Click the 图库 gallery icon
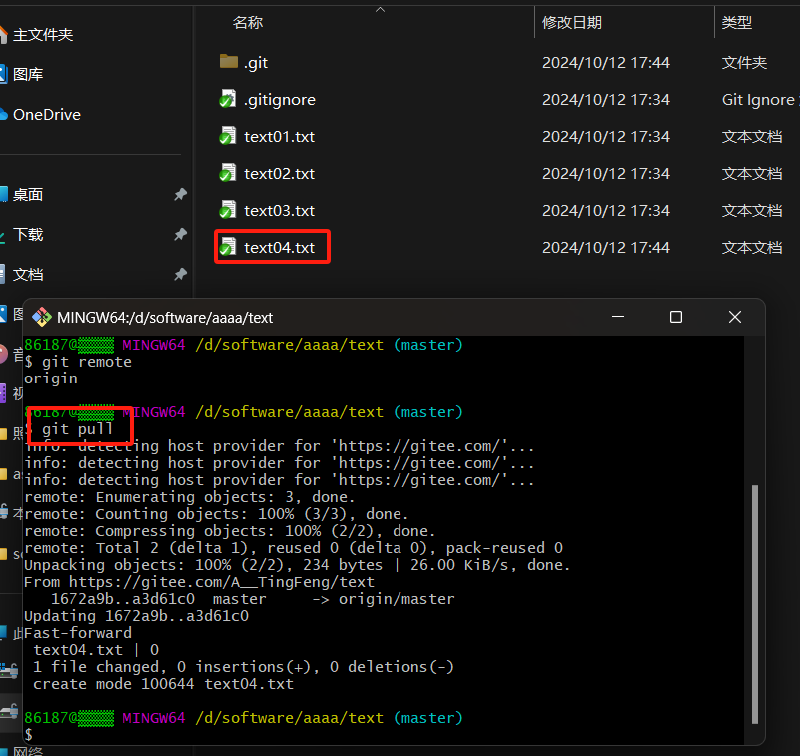Image resolution: width=800 pixels, height=756 pixels. [3, 74]
